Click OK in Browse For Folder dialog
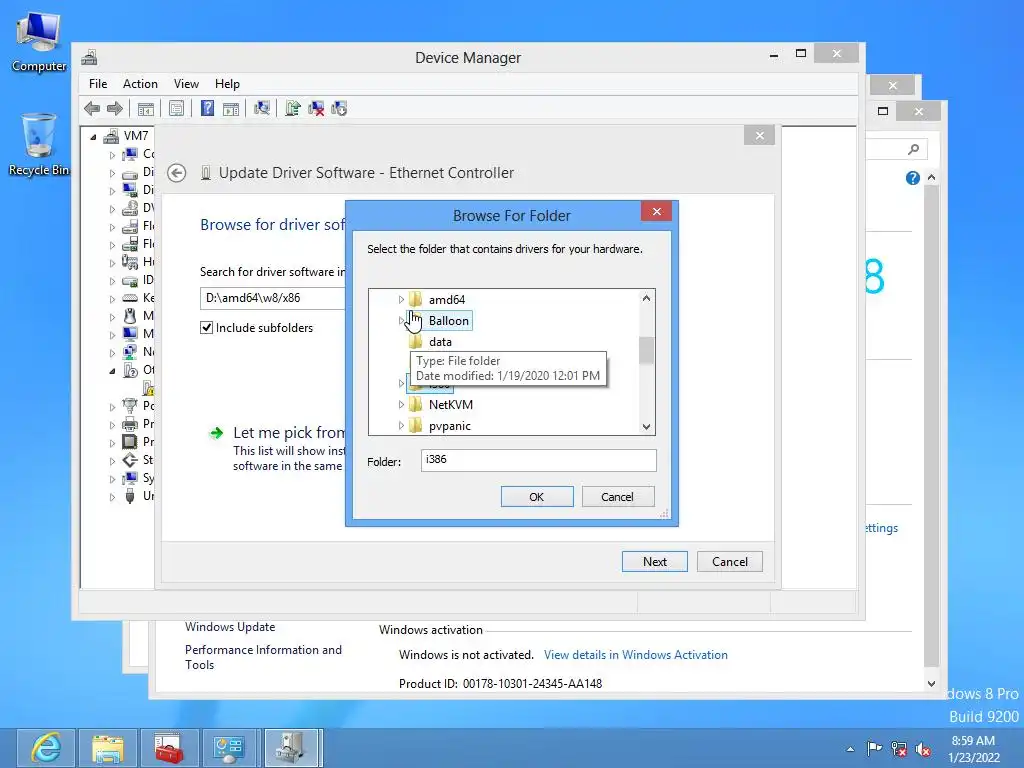The height and width of the screenshot is (768, 1024). [537, 497]
